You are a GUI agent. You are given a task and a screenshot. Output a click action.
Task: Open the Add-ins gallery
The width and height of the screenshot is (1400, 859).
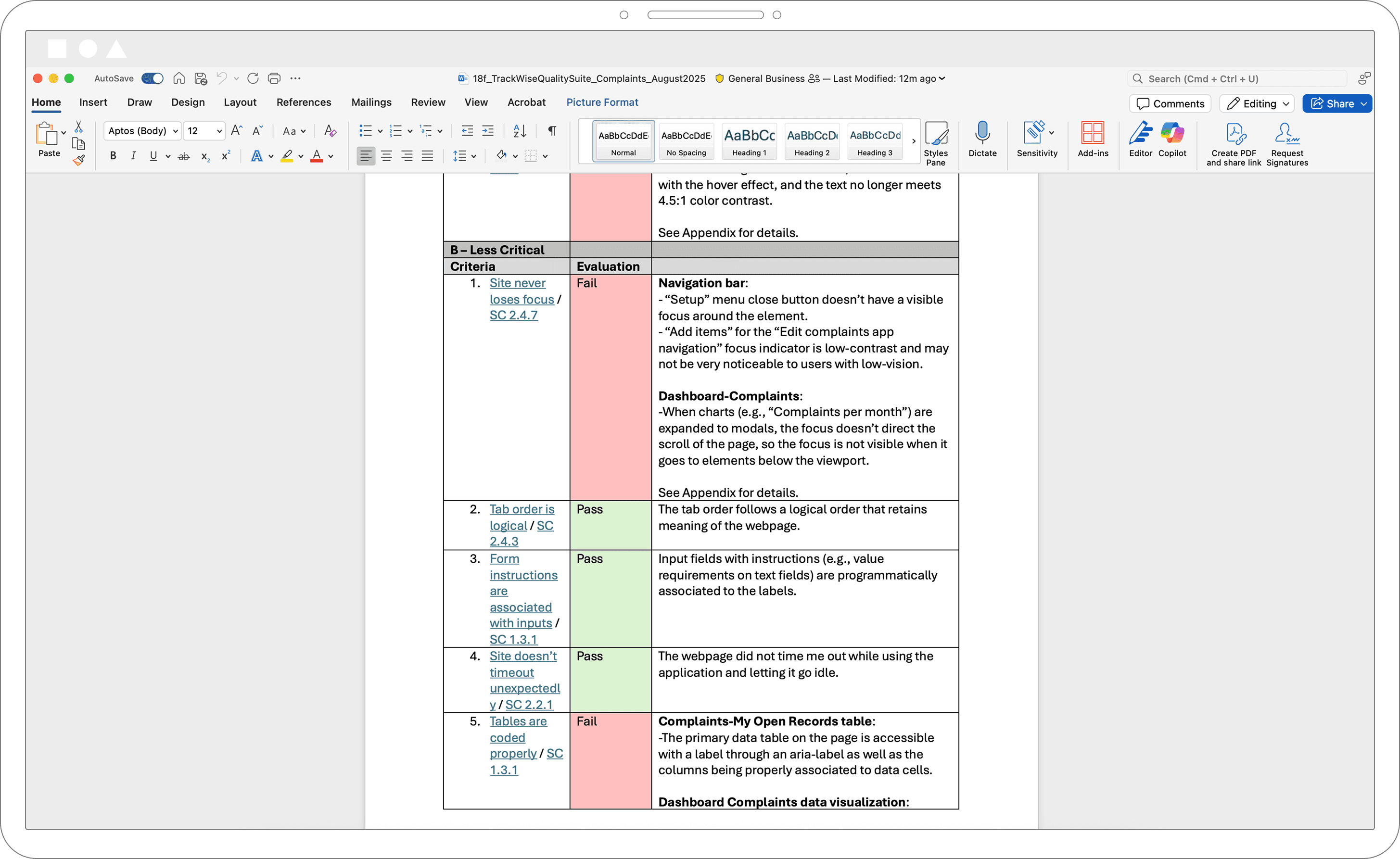[x=1093, y=139]
